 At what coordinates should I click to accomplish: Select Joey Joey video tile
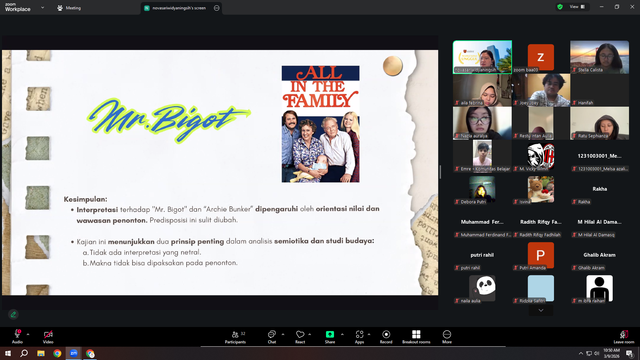tap(541, 90)
